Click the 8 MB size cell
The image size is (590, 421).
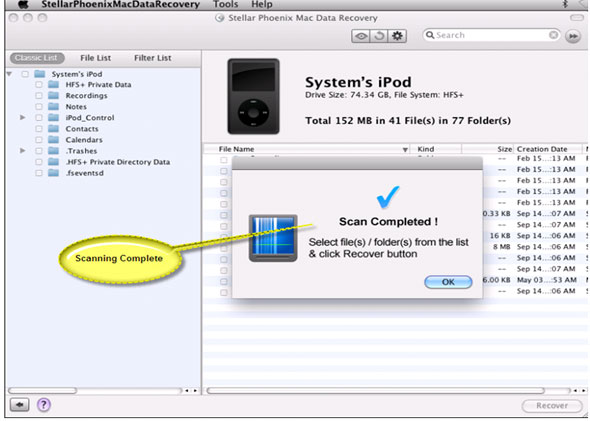[502, 247]
